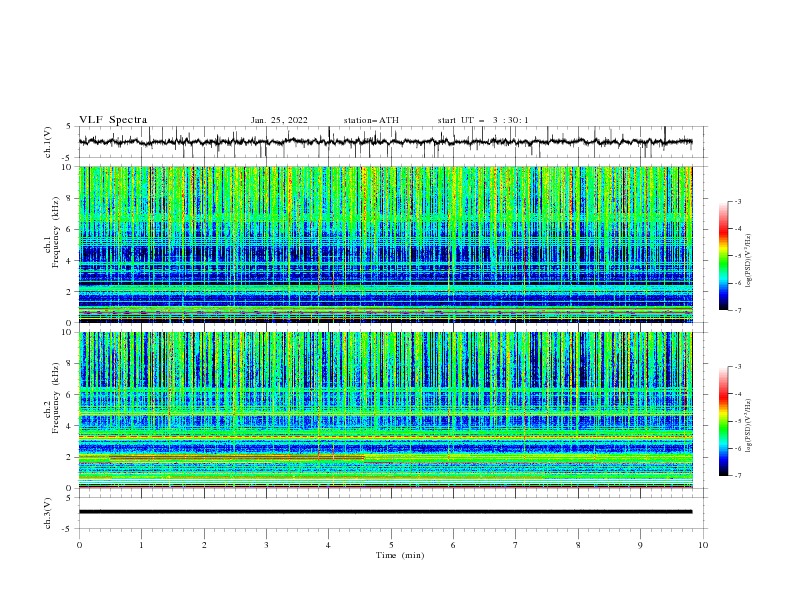Screen dimensions: 792x612
Task: Click the '3' tick on the time axis
Action: pos(266,545)
